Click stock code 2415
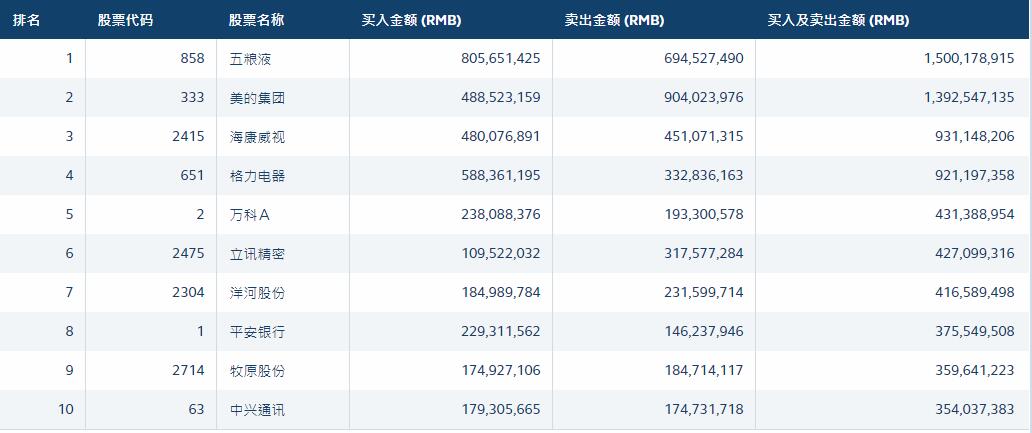Viewport: 1032px width, 433px height. click(188, 137)
